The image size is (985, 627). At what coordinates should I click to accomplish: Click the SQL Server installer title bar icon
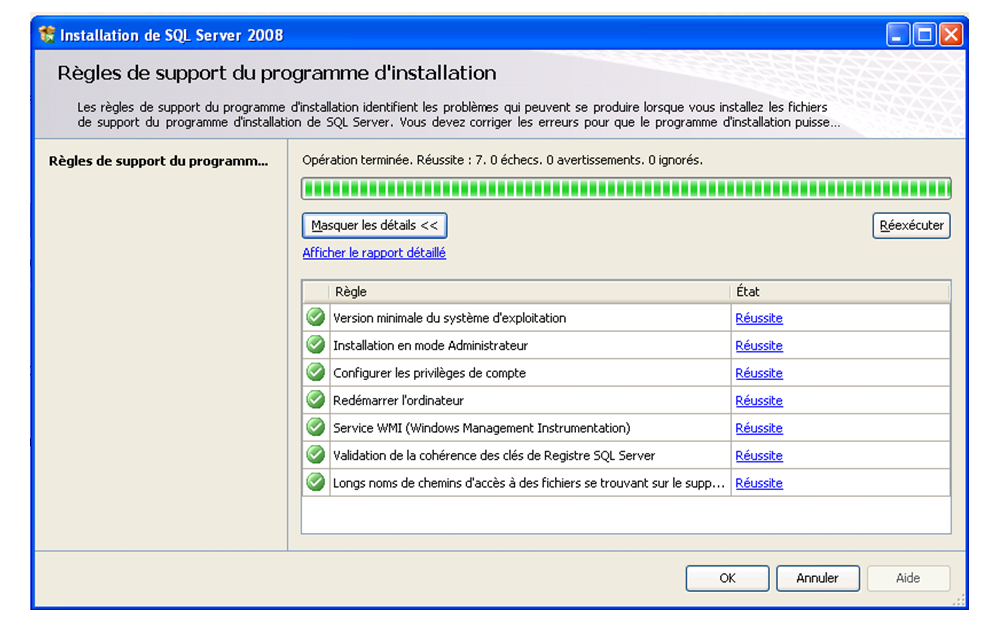click(x=46, y=35)
